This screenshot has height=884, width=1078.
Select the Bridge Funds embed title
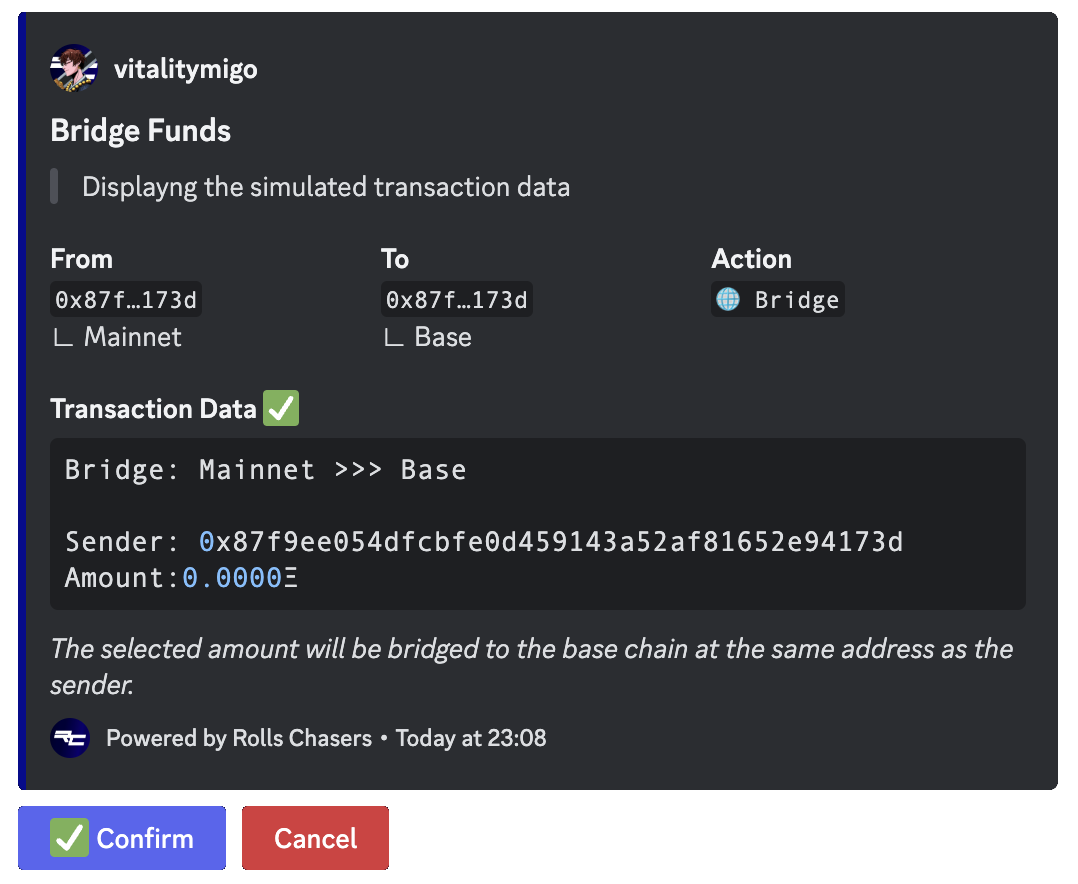point(141,131)
